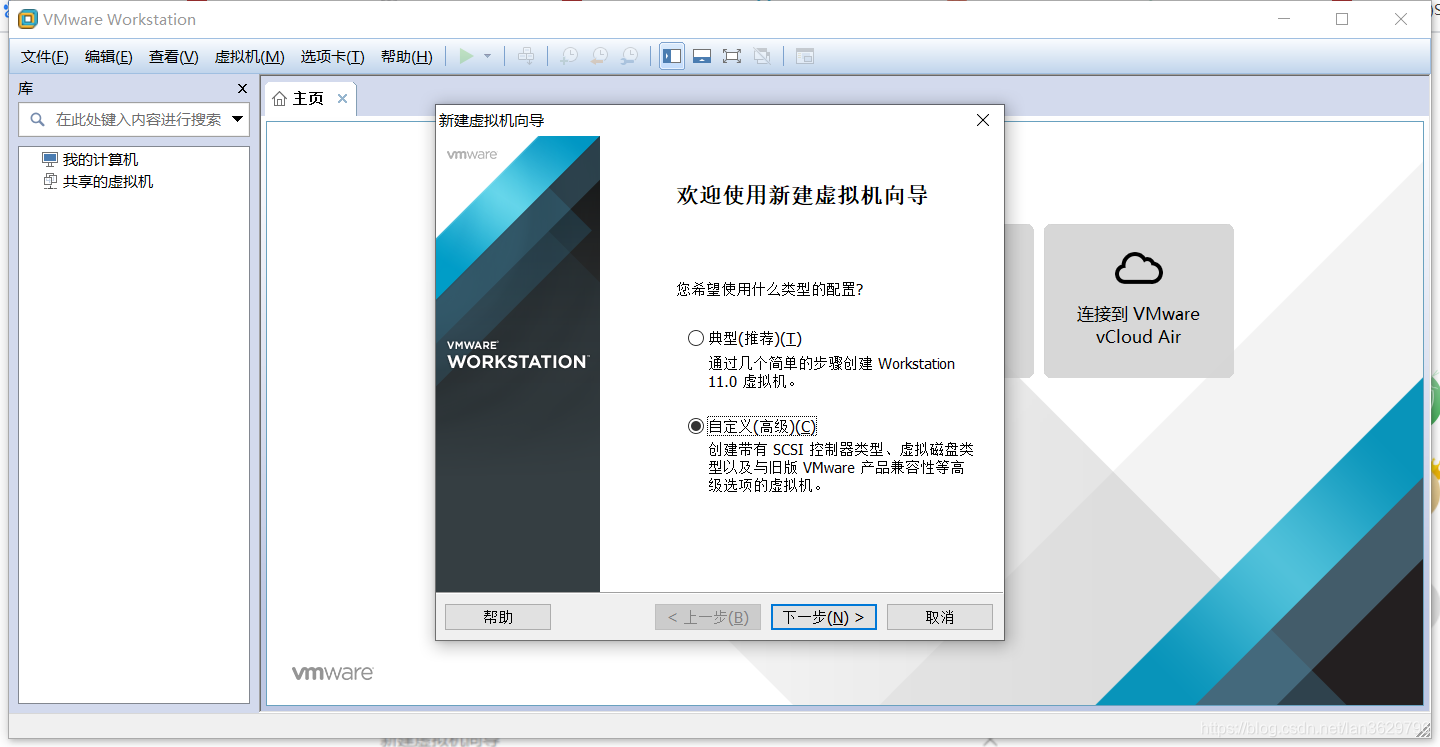Select 共享的虚拟机 in library tree
This screenshot has height=747, width=1440.
[x=108, y=181]
